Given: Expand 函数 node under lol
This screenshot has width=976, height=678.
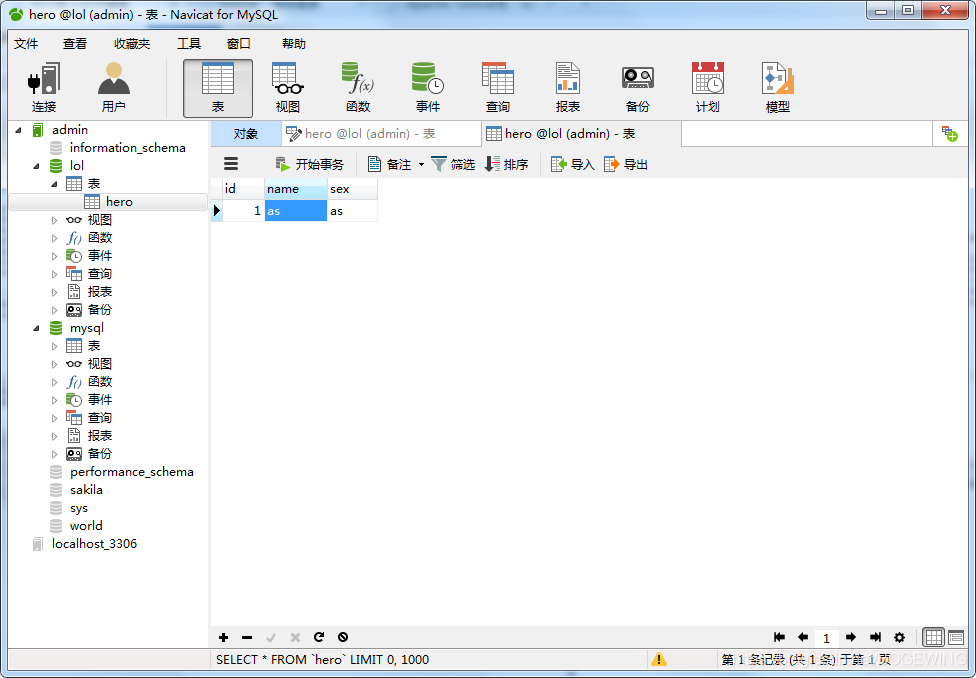Looking at the screenshot, I should tap(54, 238).
